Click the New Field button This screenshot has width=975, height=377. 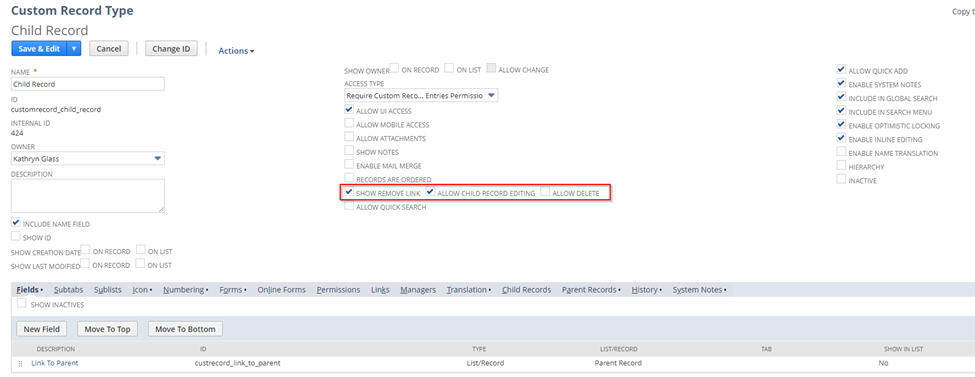(42, 329)
